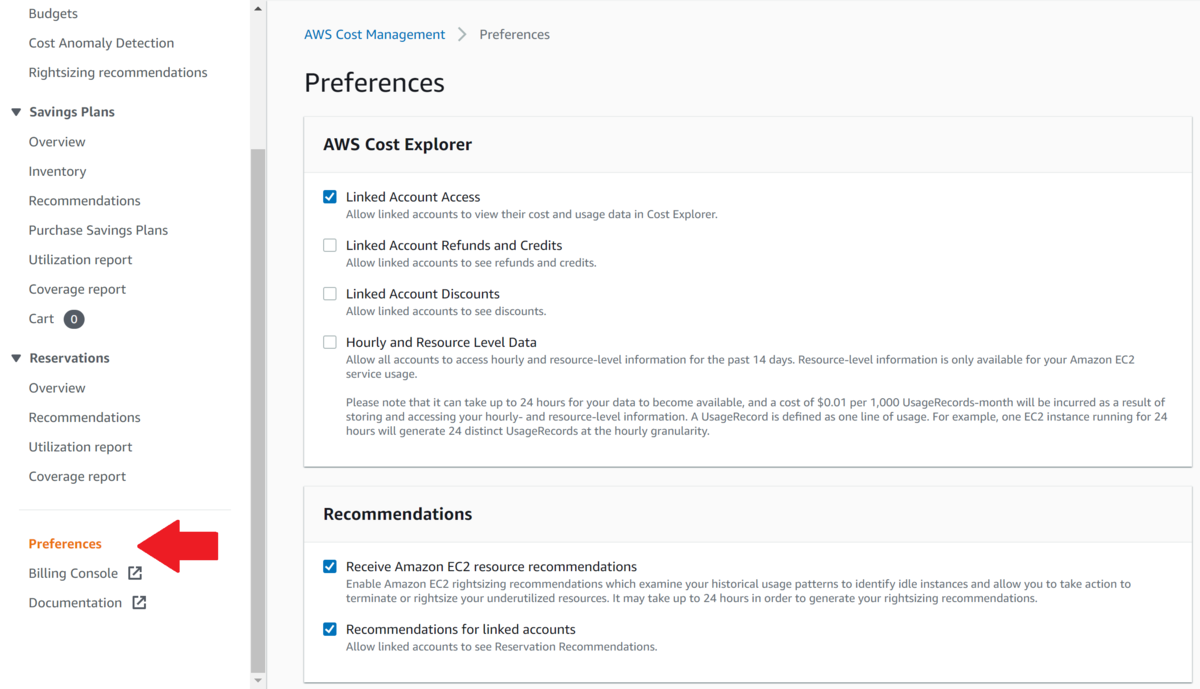Open Cost Anomaly Detection
Image resolution: width=1200 pixels, height=689 pixels.
(101, 43)
